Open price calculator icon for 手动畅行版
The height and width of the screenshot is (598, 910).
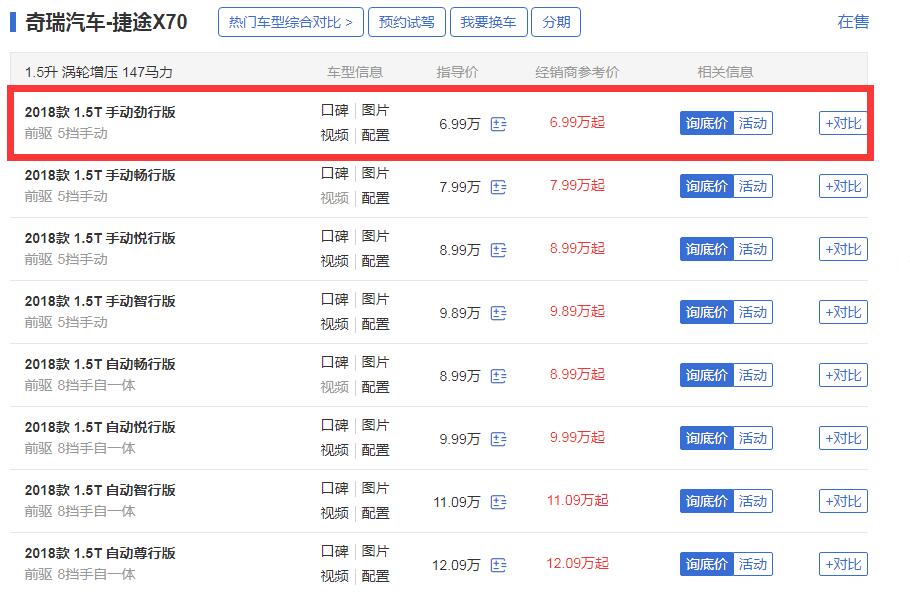(x=498, y=187)
